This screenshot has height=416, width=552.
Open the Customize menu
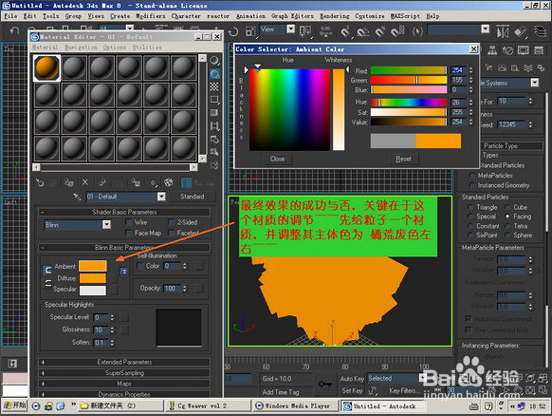point(370,16)
